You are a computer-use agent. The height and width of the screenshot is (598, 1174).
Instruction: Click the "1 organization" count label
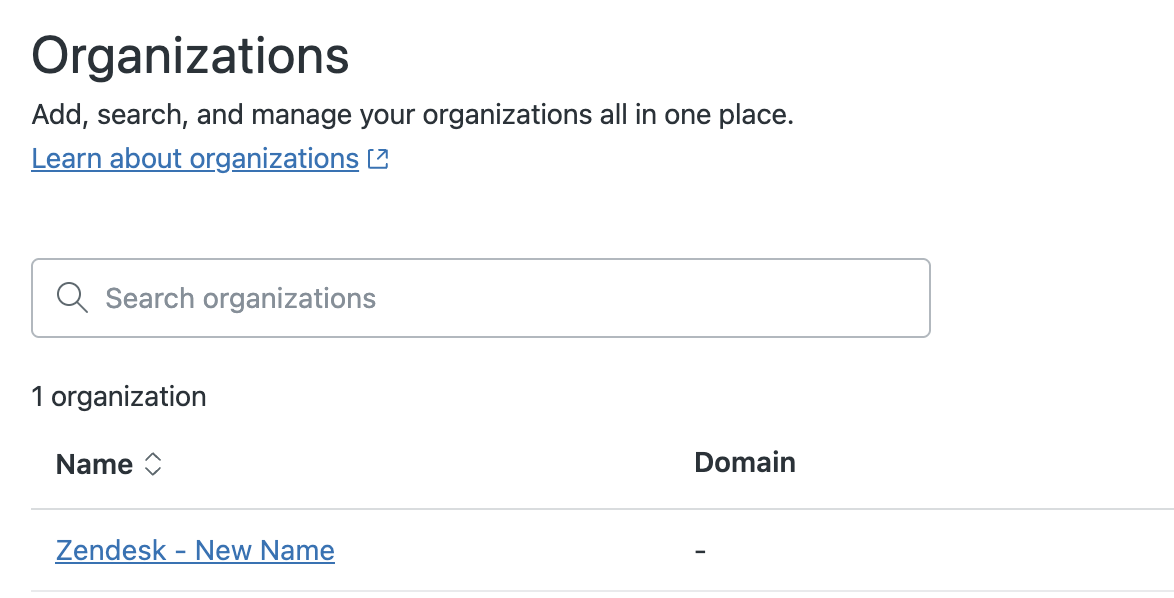pos(119,397)
